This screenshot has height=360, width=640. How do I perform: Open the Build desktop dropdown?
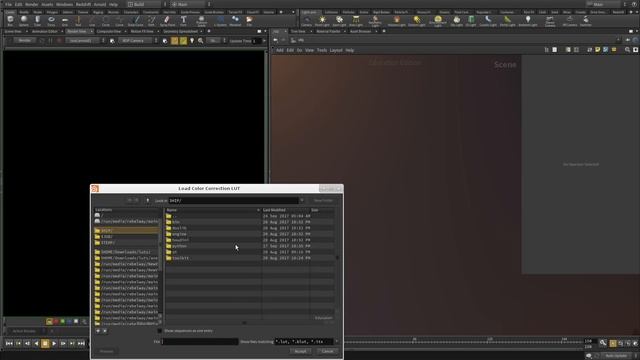(146, 4)
